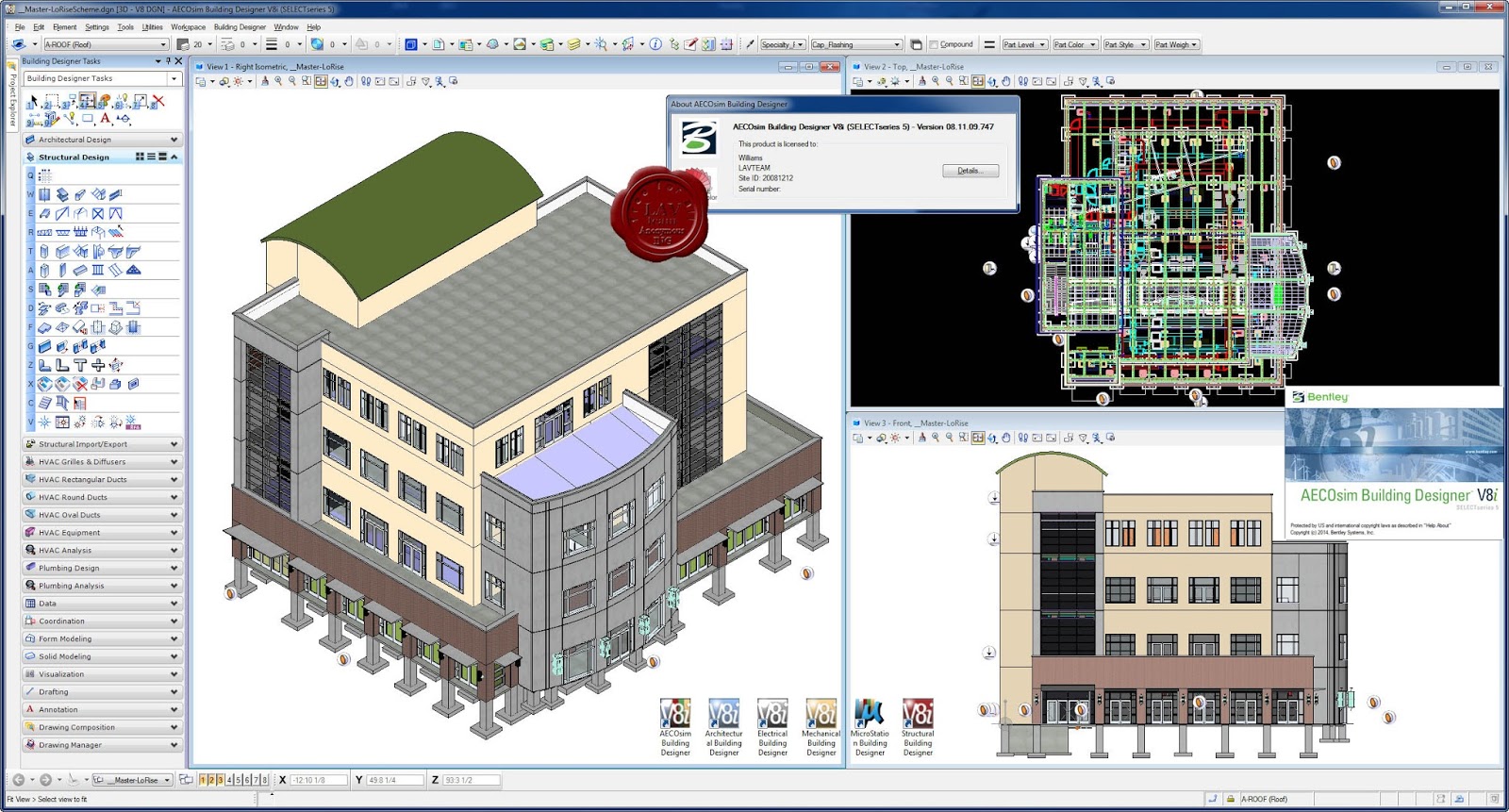Screen dimensions: 1509x812
Task: Click the AECOsim Building Designer desktop icon
Action: click(x=675, y=727)
